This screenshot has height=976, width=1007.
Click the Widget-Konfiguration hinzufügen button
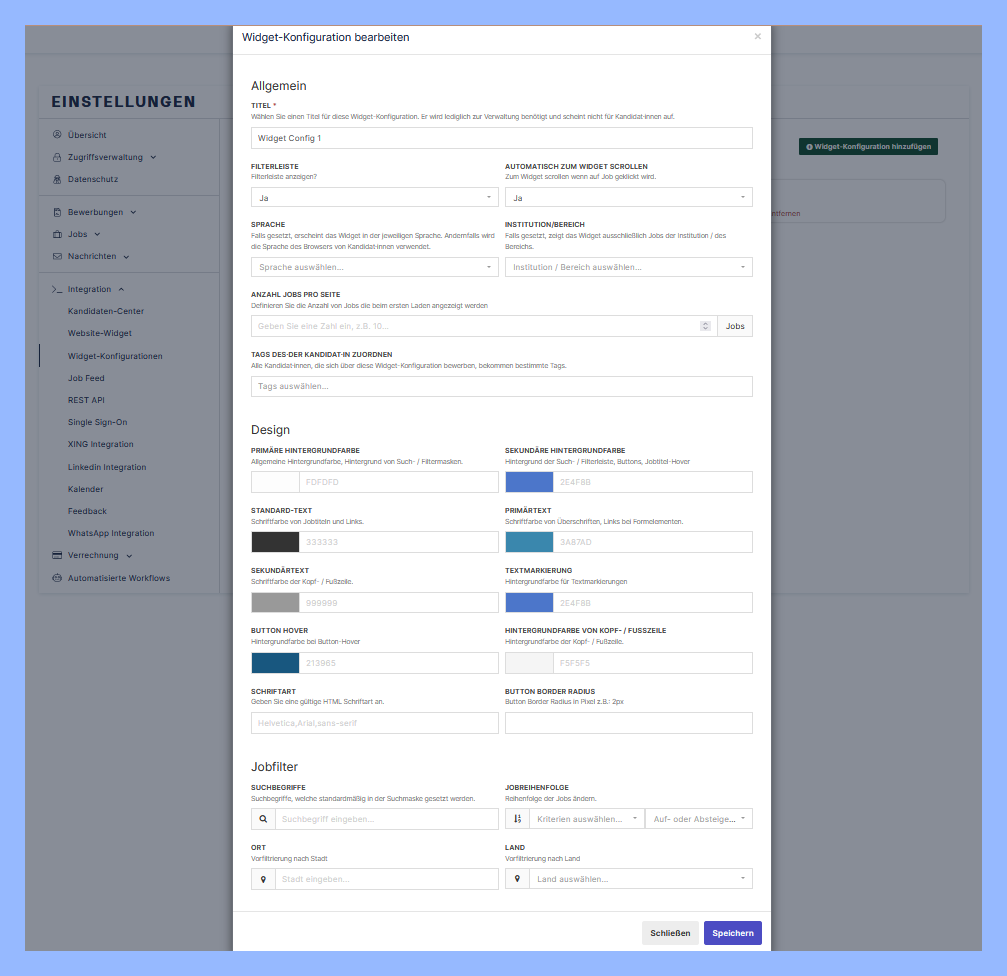pos(866,146)
